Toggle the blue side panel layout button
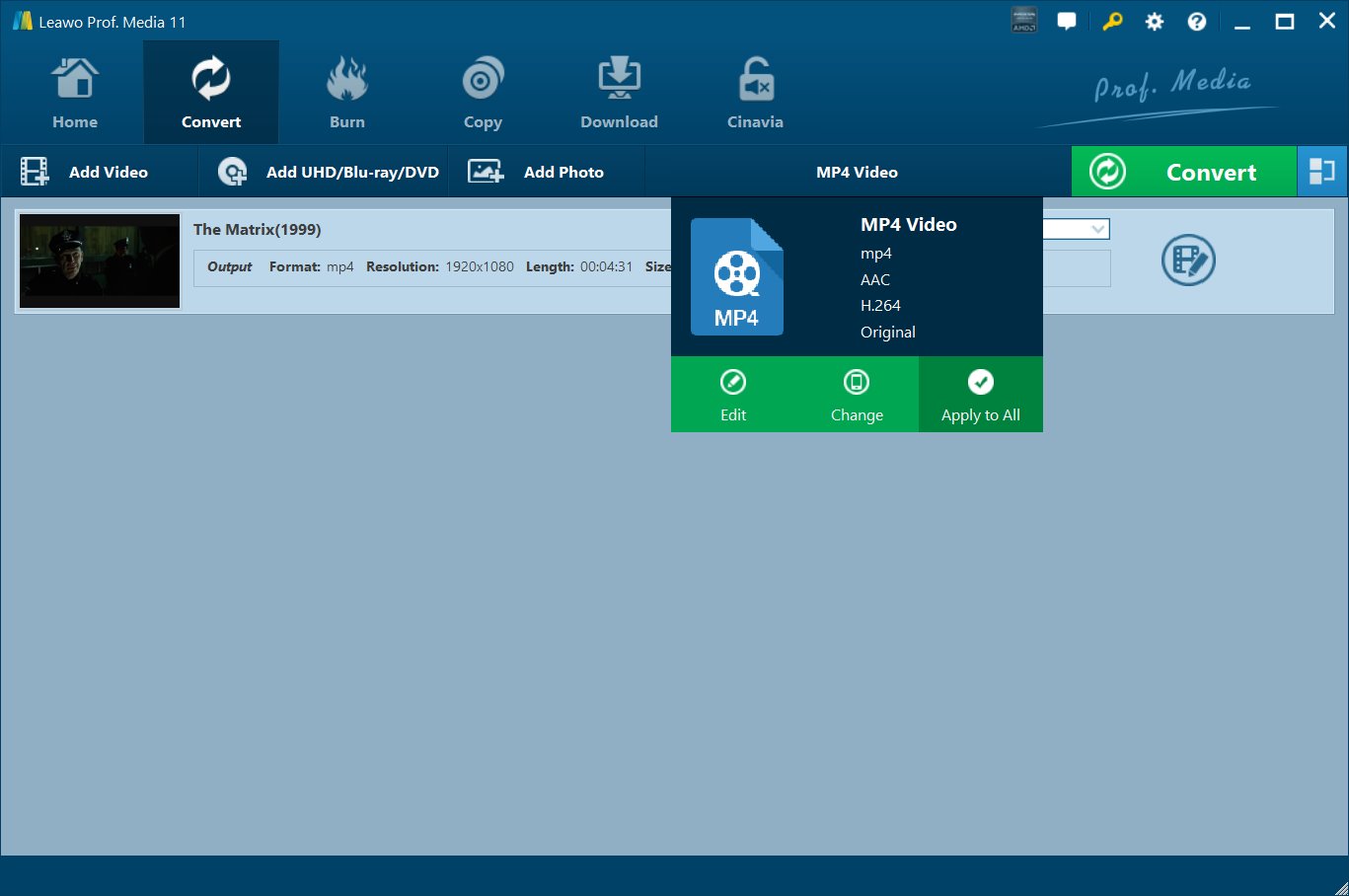 (x=1321, y=172)
